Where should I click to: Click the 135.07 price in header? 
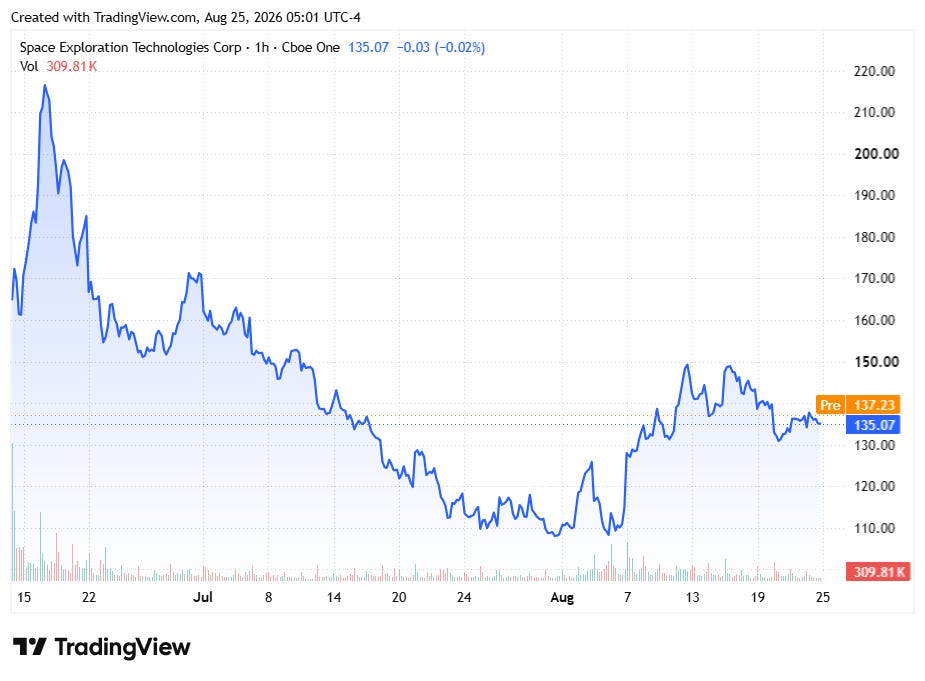pos(368,48)
